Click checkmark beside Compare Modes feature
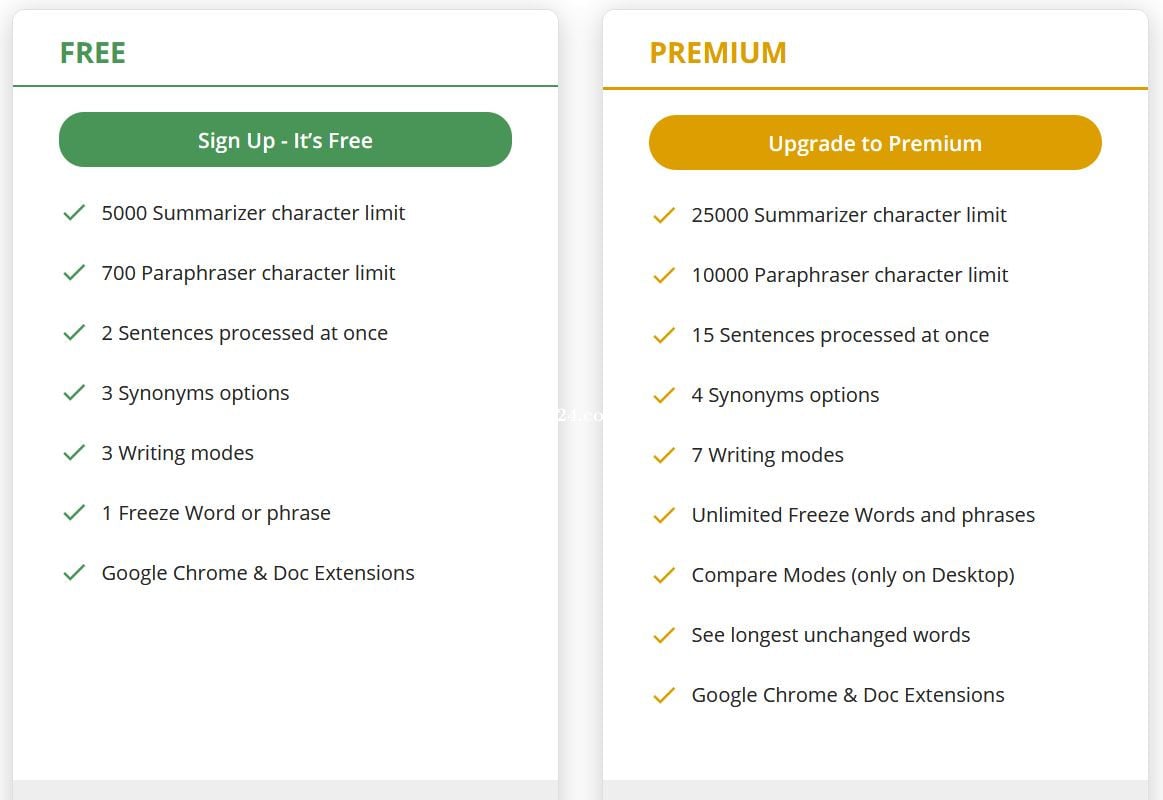This screenshot has width=1163, height=800. point(664,575)
